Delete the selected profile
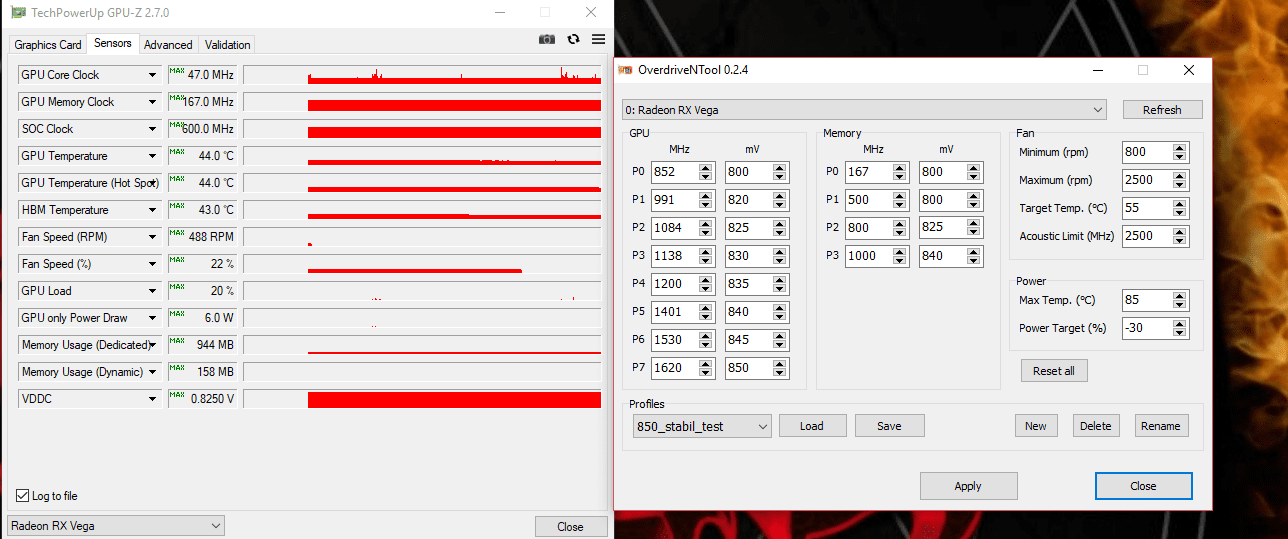 coord(1095,426)
